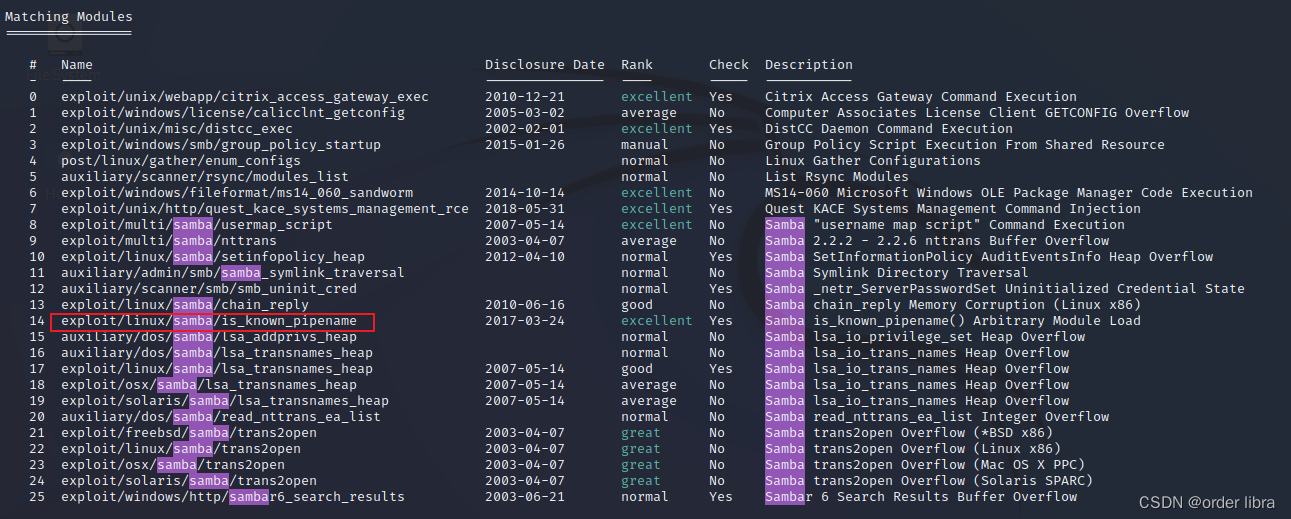Select module exploit/windows/smb/group_policy_startup
The height and width of the screenshot is (519, 1291).
pos(221,145)
